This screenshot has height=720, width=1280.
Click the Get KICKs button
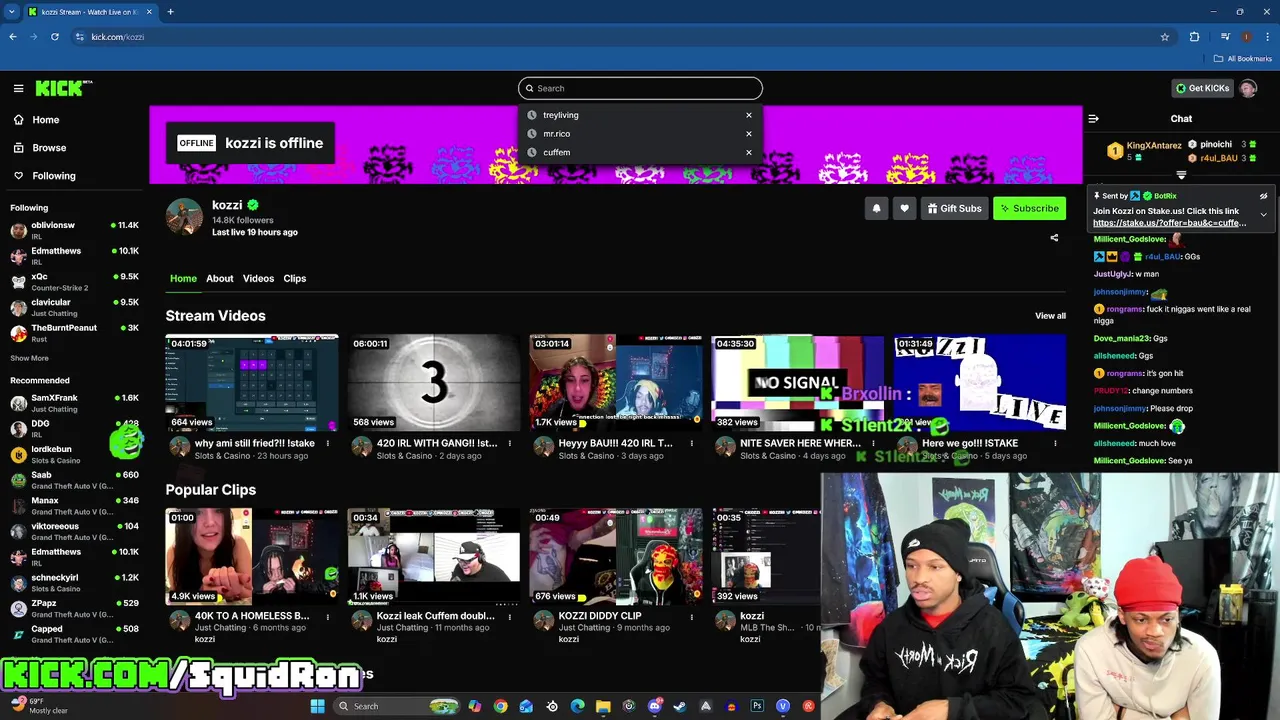[1202, 88]
